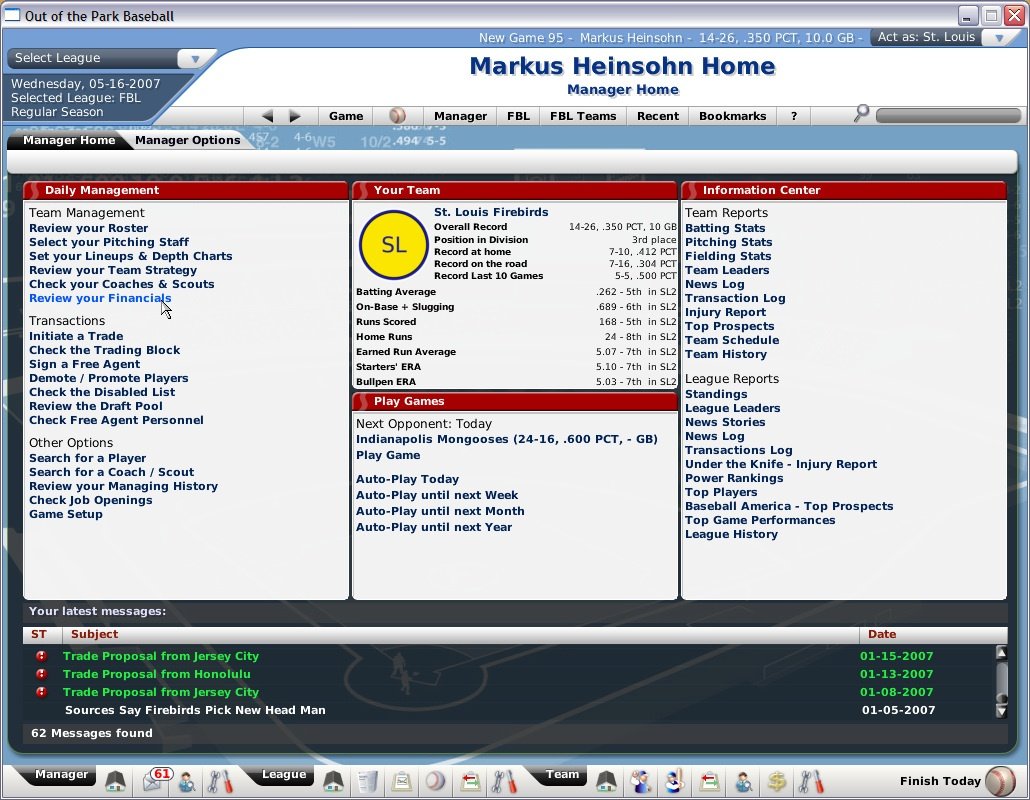Click the team finances dollar icon
The image size is (1030, 800).
[x=776, y=781]
